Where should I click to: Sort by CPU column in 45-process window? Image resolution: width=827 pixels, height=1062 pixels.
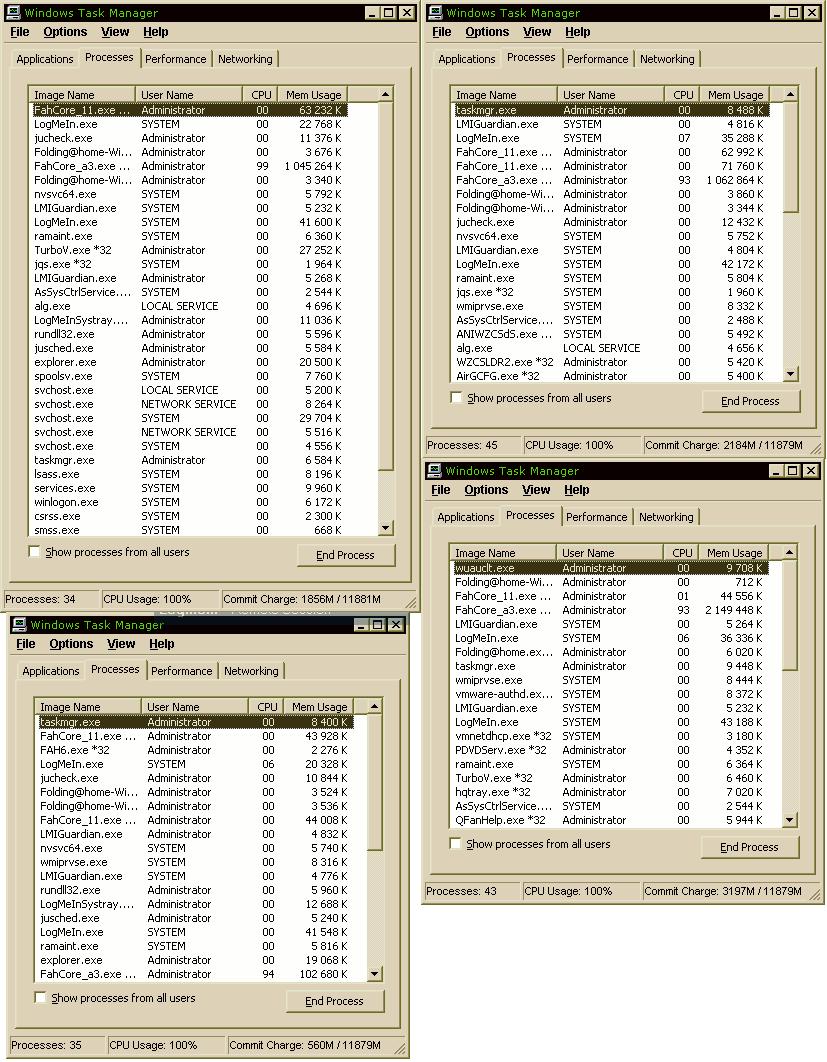click(683, 95)
